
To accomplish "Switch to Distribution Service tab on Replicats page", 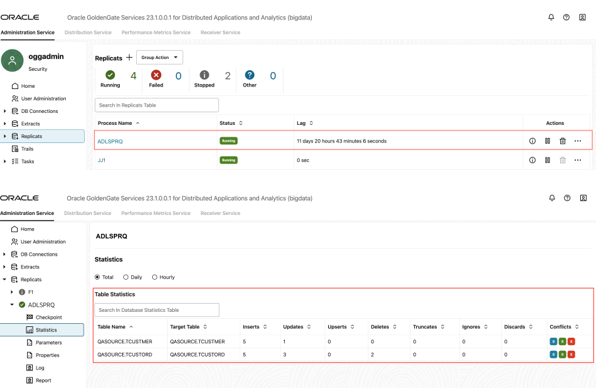I will coord(88,32).
